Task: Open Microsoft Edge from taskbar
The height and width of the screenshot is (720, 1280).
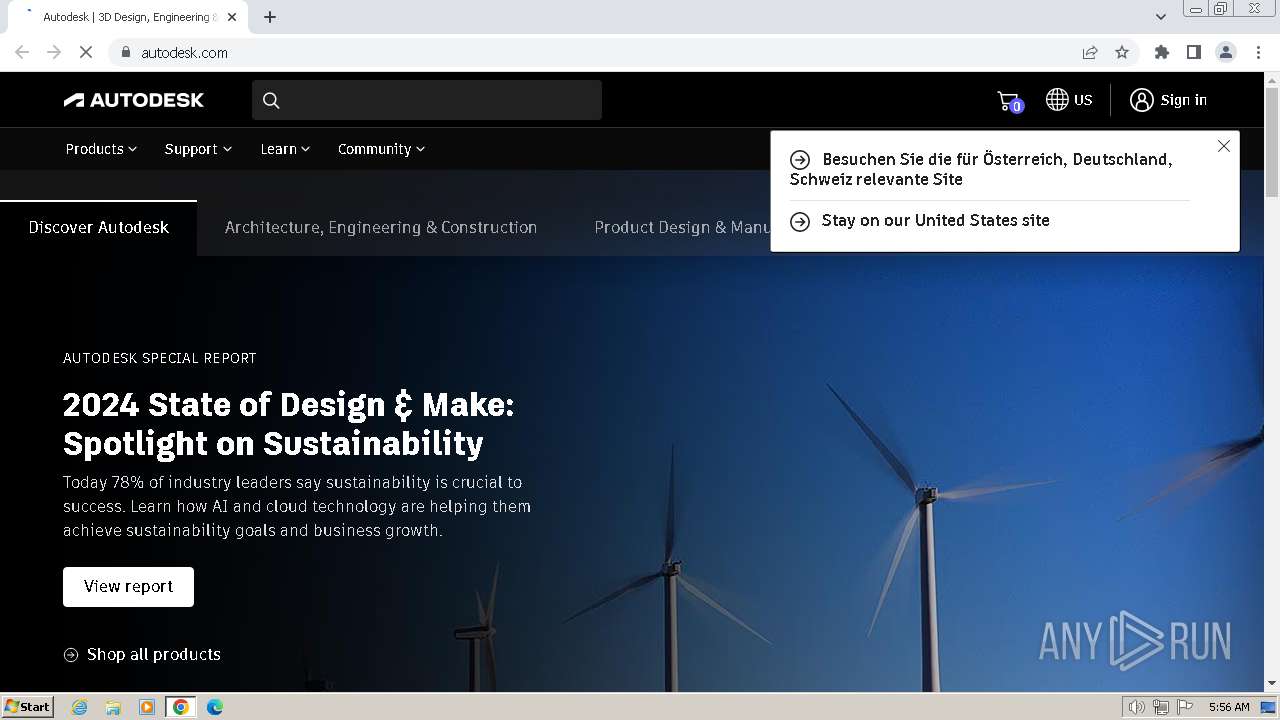Action: (215, 707)
